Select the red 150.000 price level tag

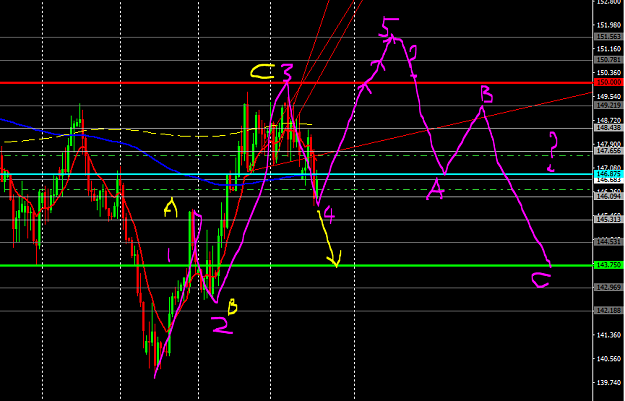tap(608, 82)
